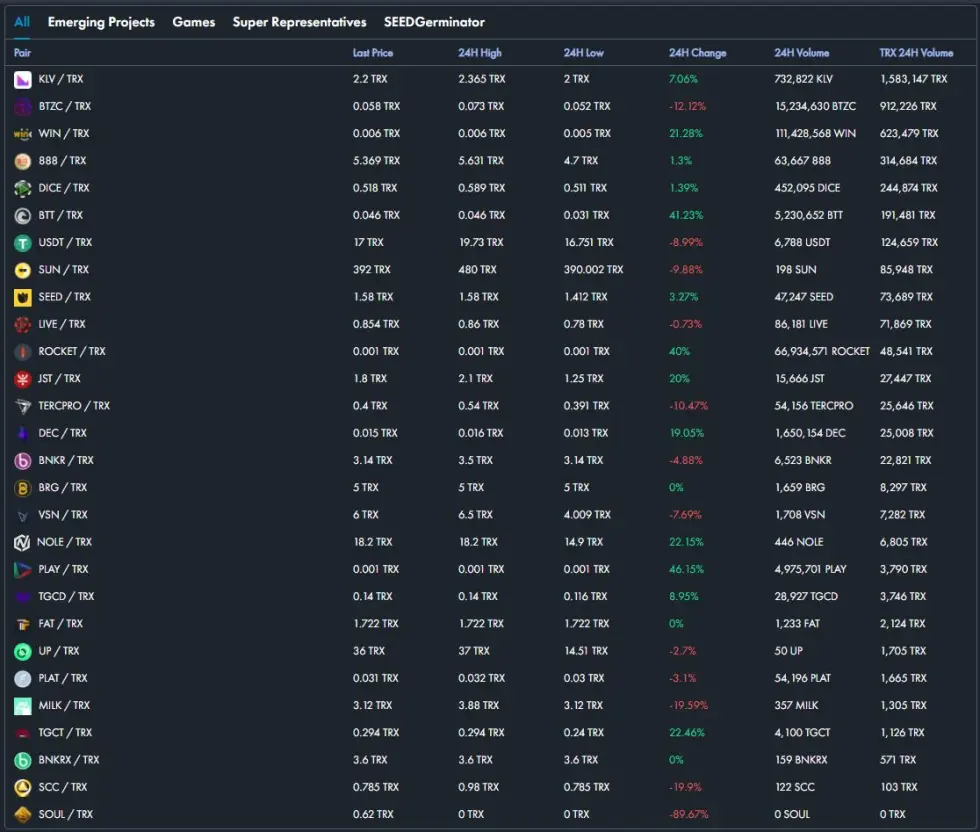Open the WIN / TRX pair
This screenshot has height=832, width=980.
click(64, 133)
